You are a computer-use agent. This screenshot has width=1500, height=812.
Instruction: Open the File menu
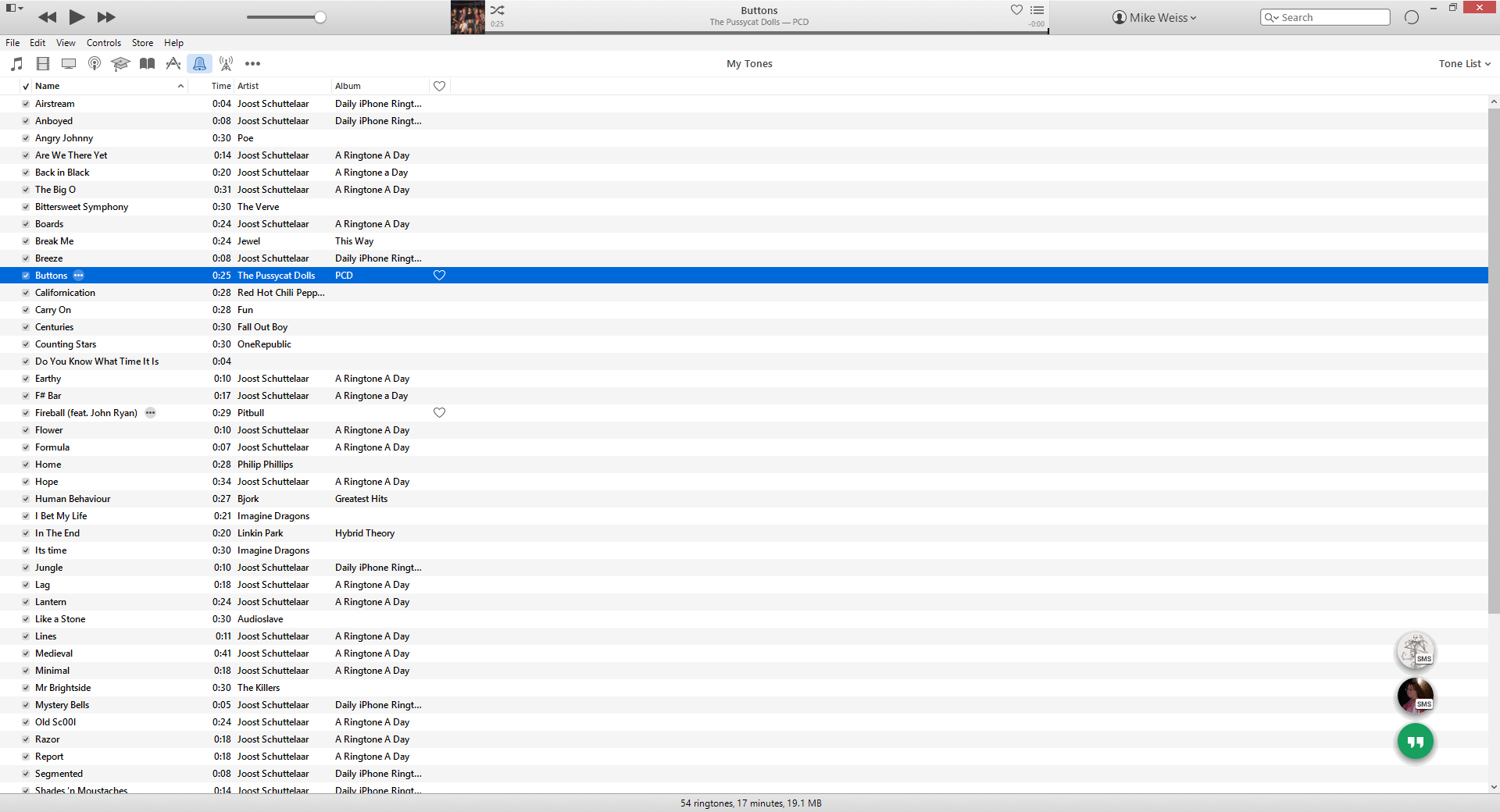tap(12, 43)
